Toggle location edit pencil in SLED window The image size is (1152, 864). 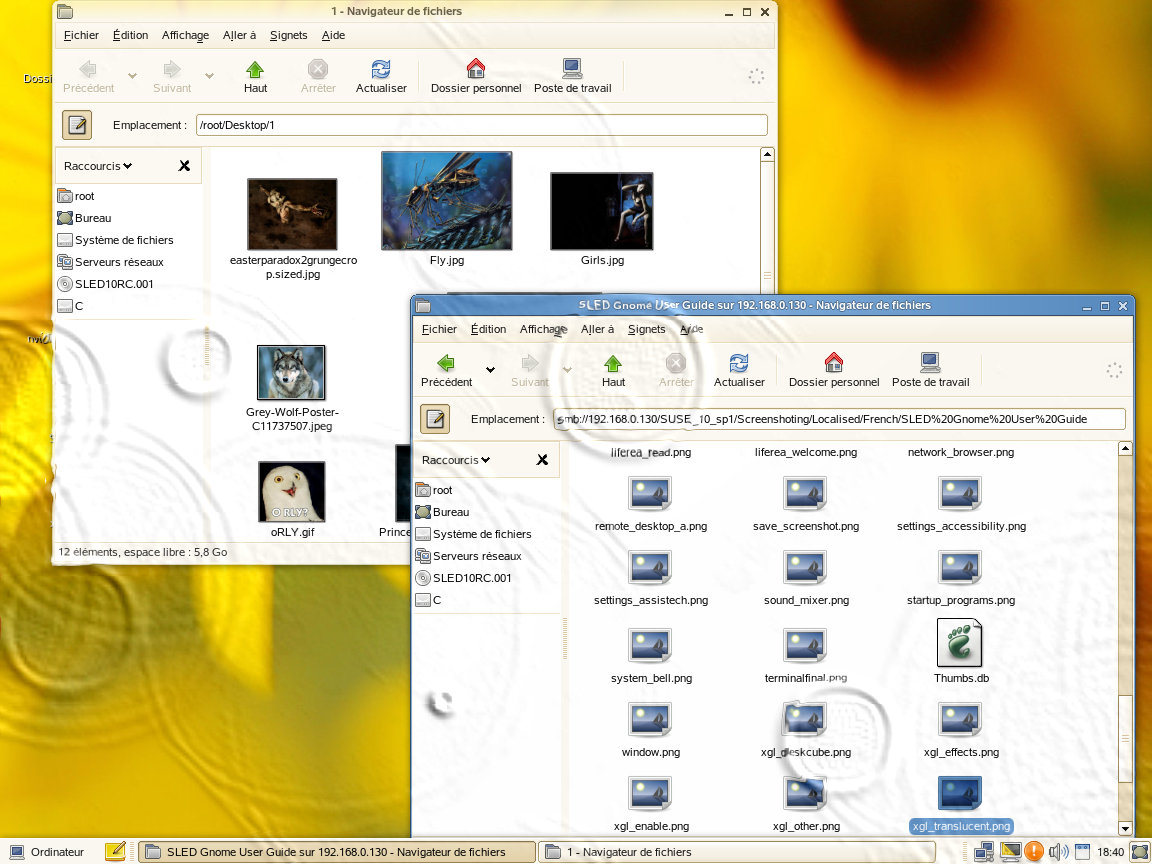(435, 419)
